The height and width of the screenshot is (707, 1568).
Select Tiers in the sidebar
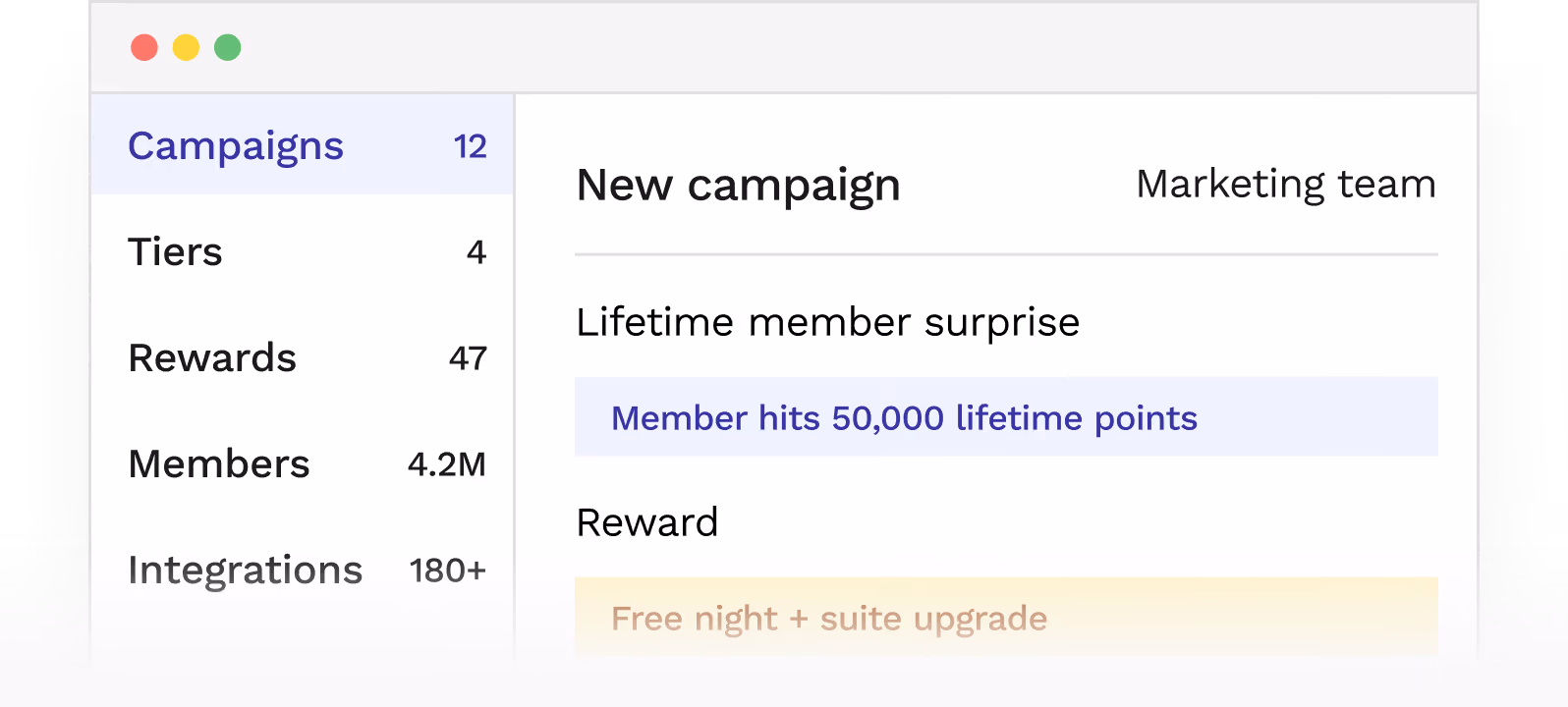[x=303, y=252]
